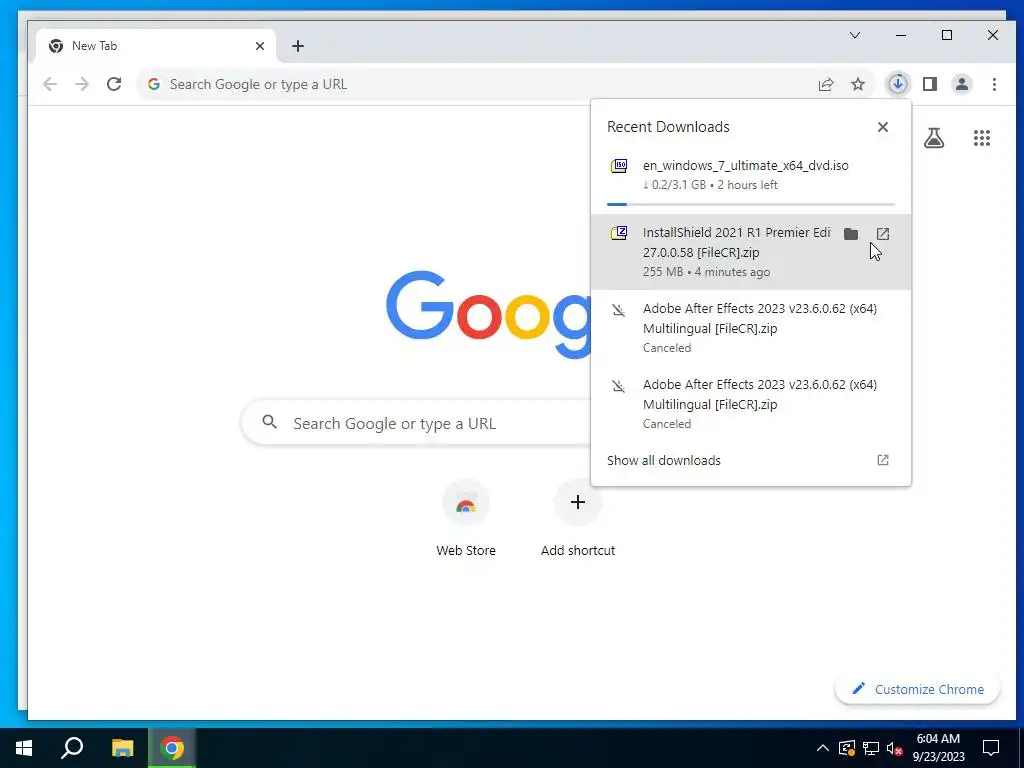Open the Chrome three-dot menu

click(x=994, y=84)
